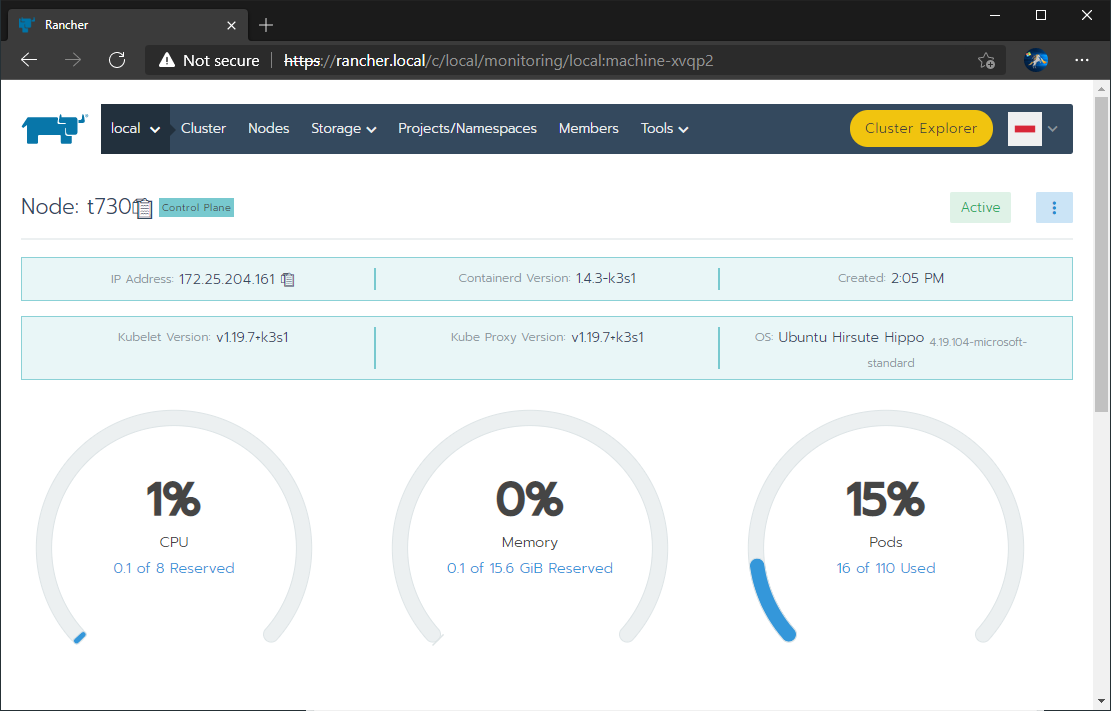
Task: Click the browser address bar URL
Action: pyautogui.click(x=500, y=60)
